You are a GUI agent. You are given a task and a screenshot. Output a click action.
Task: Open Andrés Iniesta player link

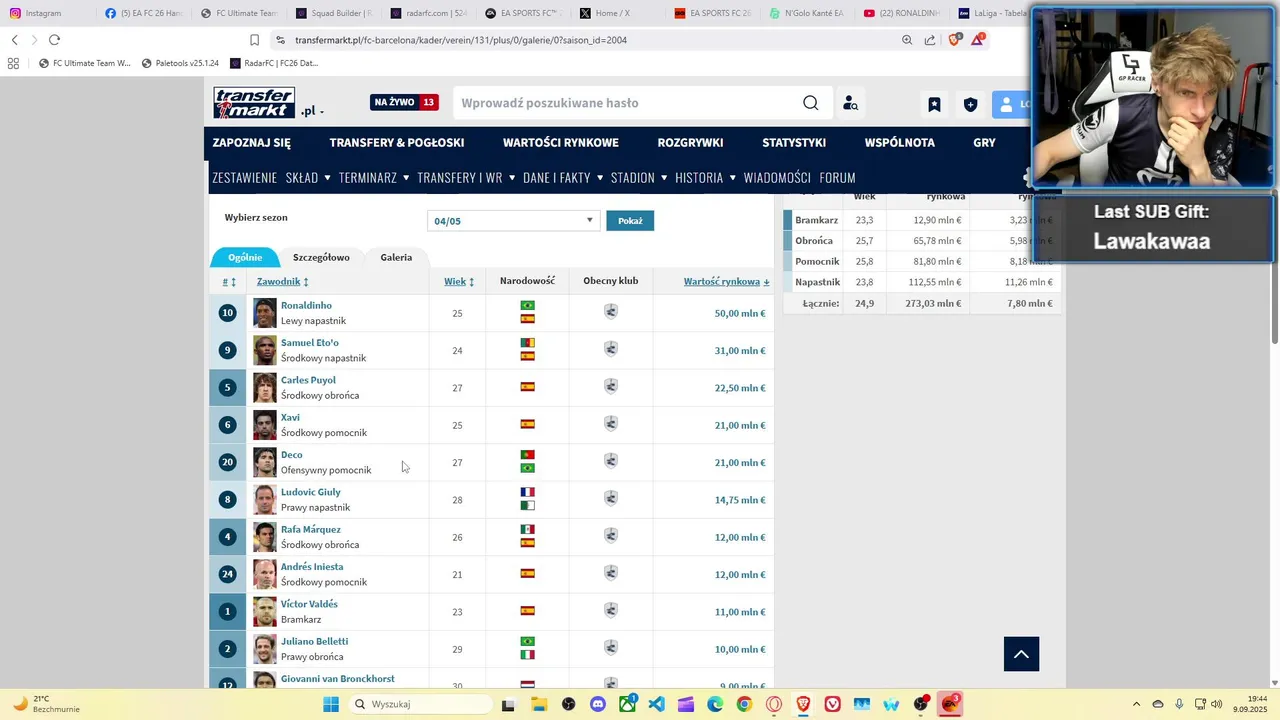point(312,567)
